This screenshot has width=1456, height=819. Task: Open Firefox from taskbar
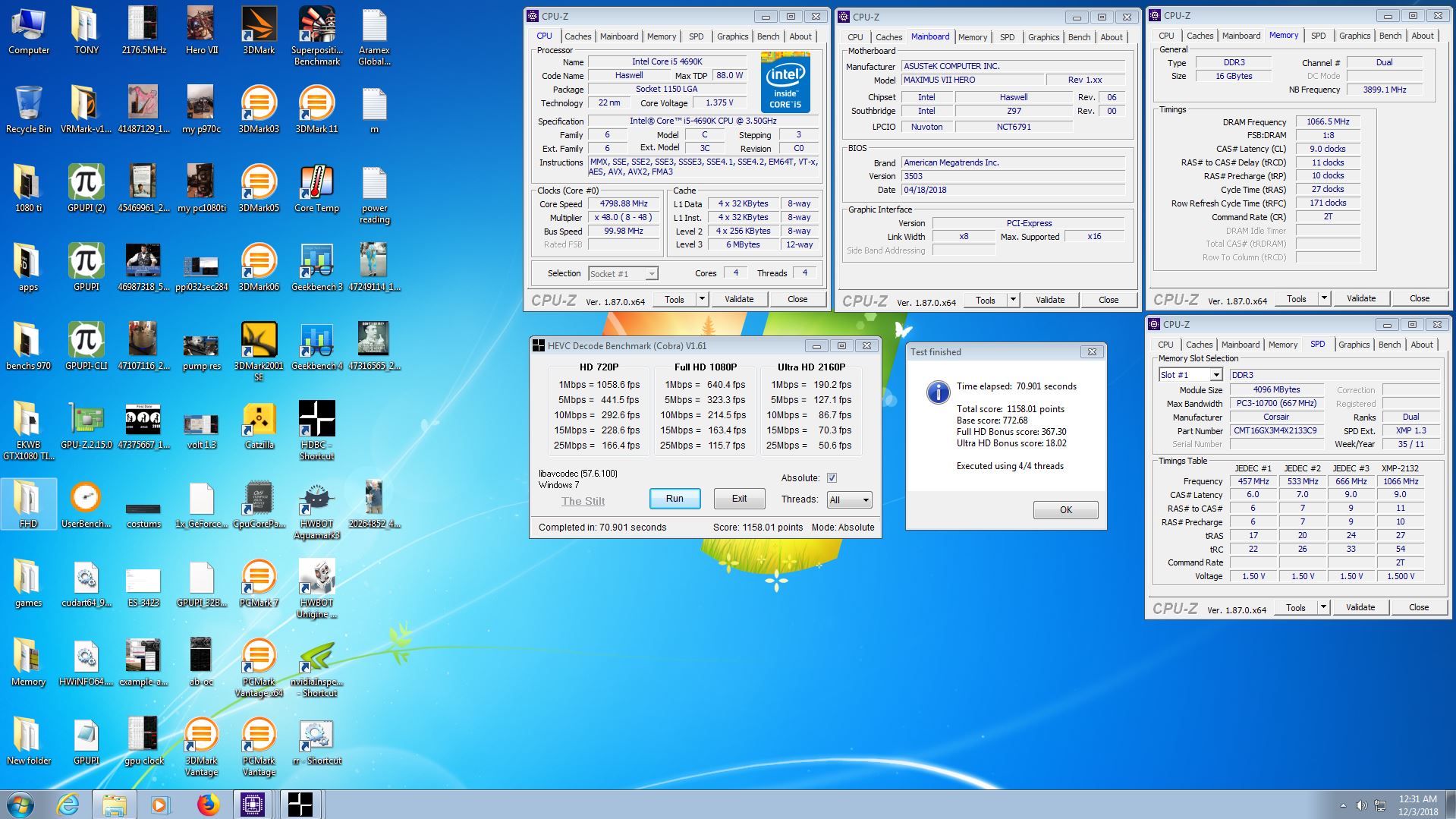[x=208, y=805]
